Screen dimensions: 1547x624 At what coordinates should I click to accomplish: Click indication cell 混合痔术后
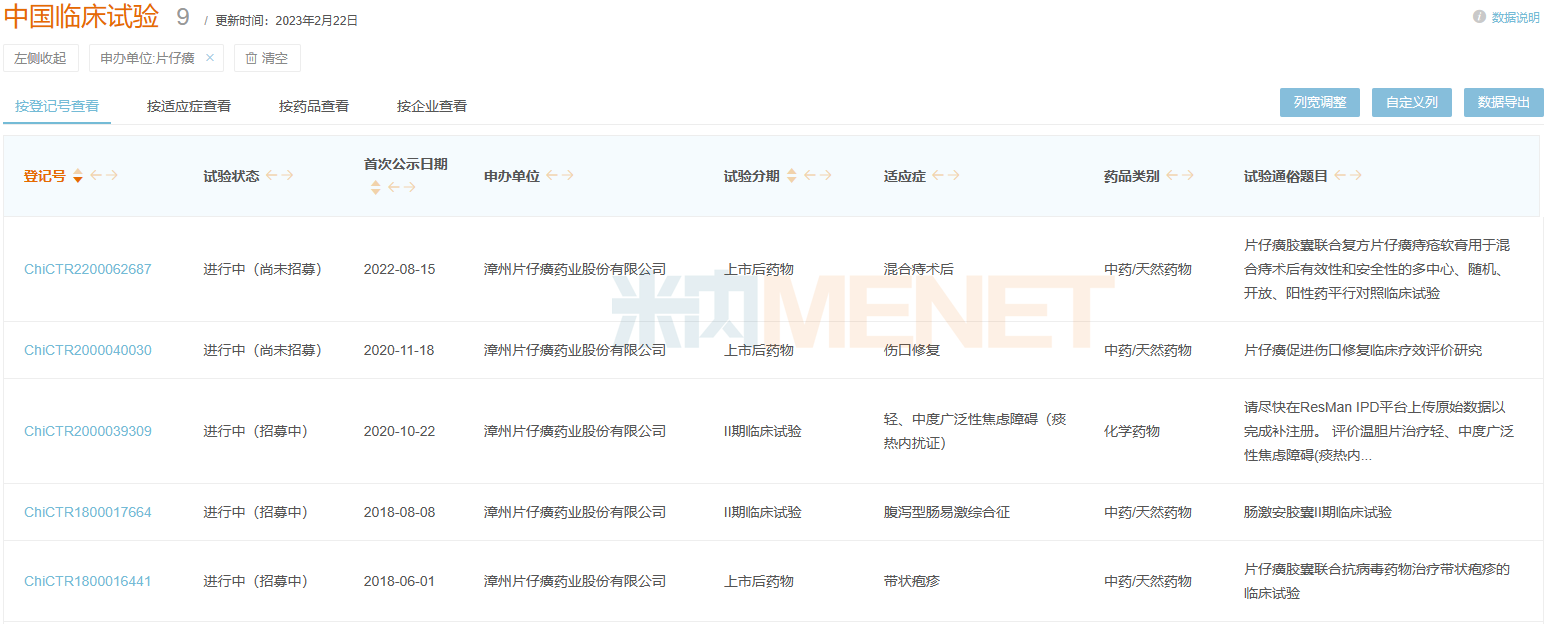[919, 269]
